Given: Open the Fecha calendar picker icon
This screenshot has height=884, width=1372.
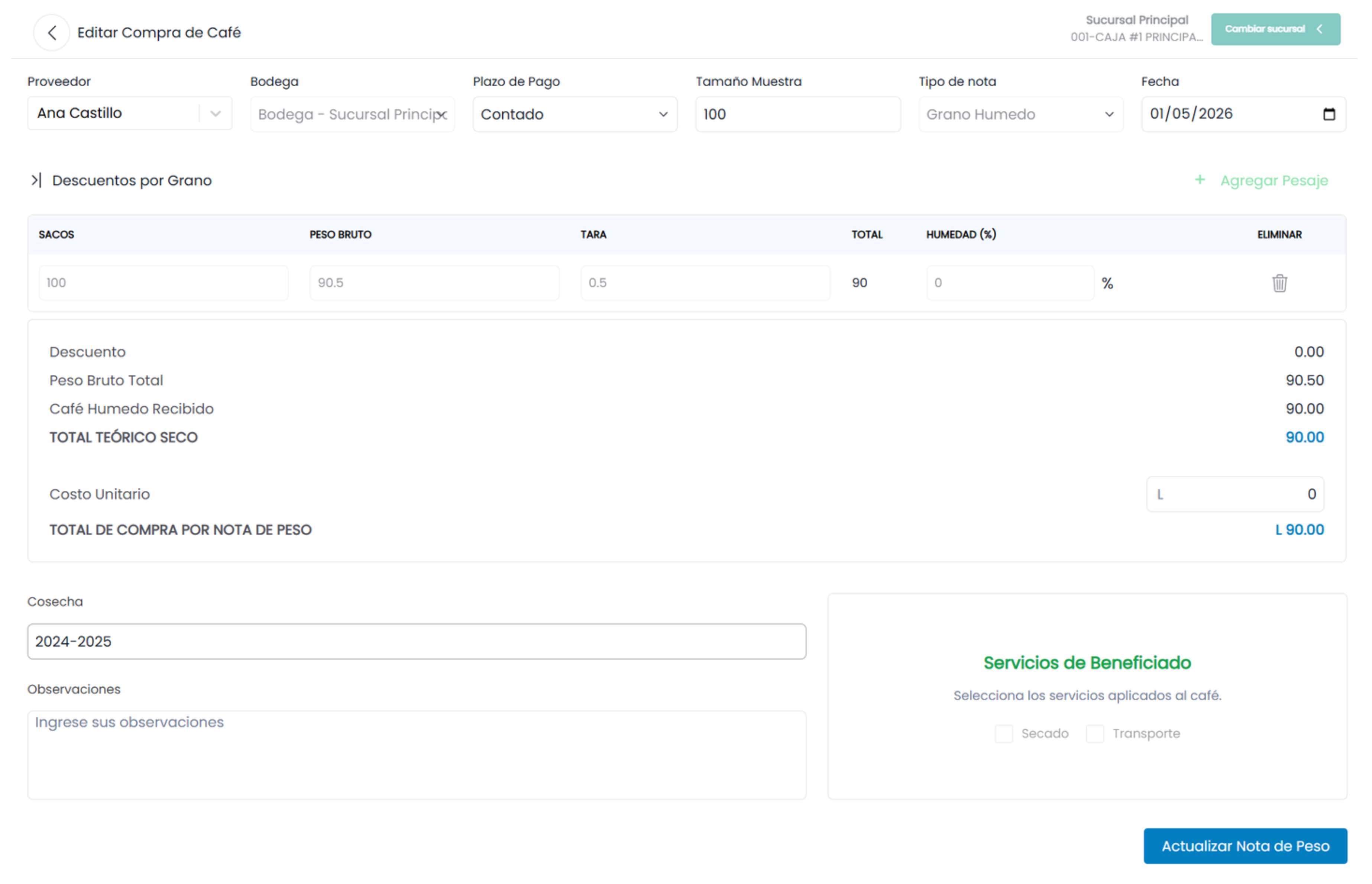Looking at the screenshot, I should [1329, 114].
